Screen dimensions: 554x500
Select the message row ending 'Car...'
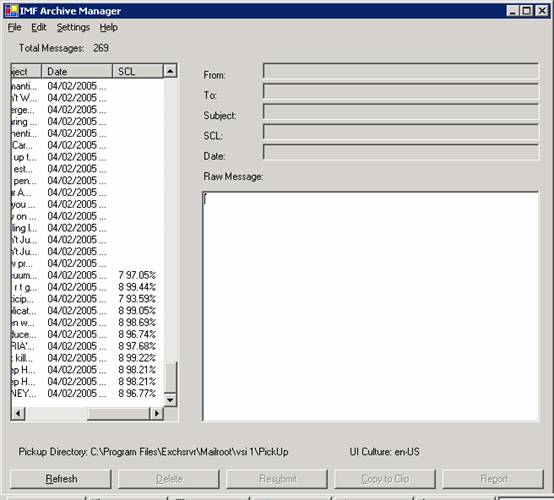(87, 145)
